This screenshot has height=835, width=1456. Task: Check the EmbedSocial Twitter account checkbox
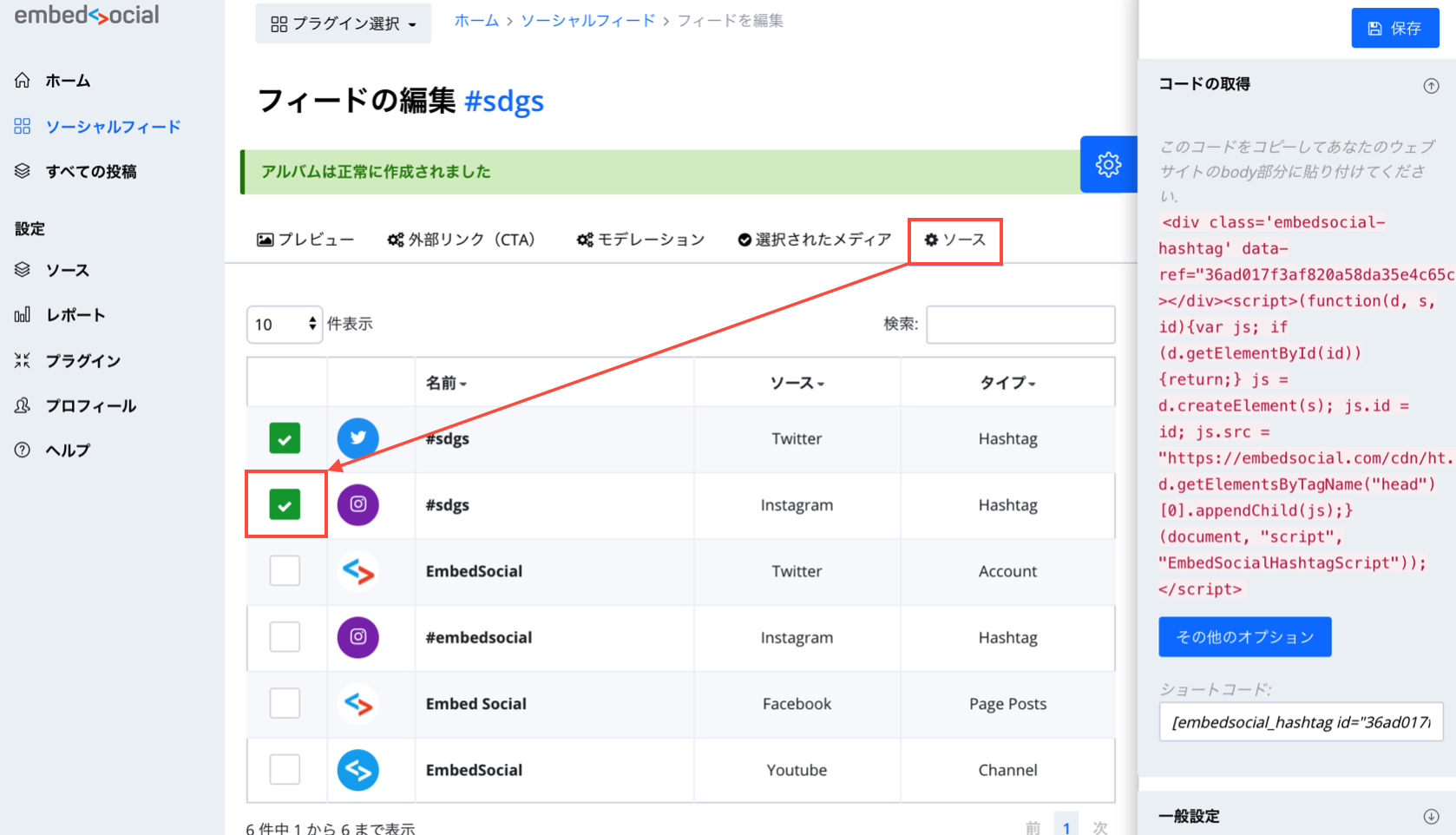point(285,571)
